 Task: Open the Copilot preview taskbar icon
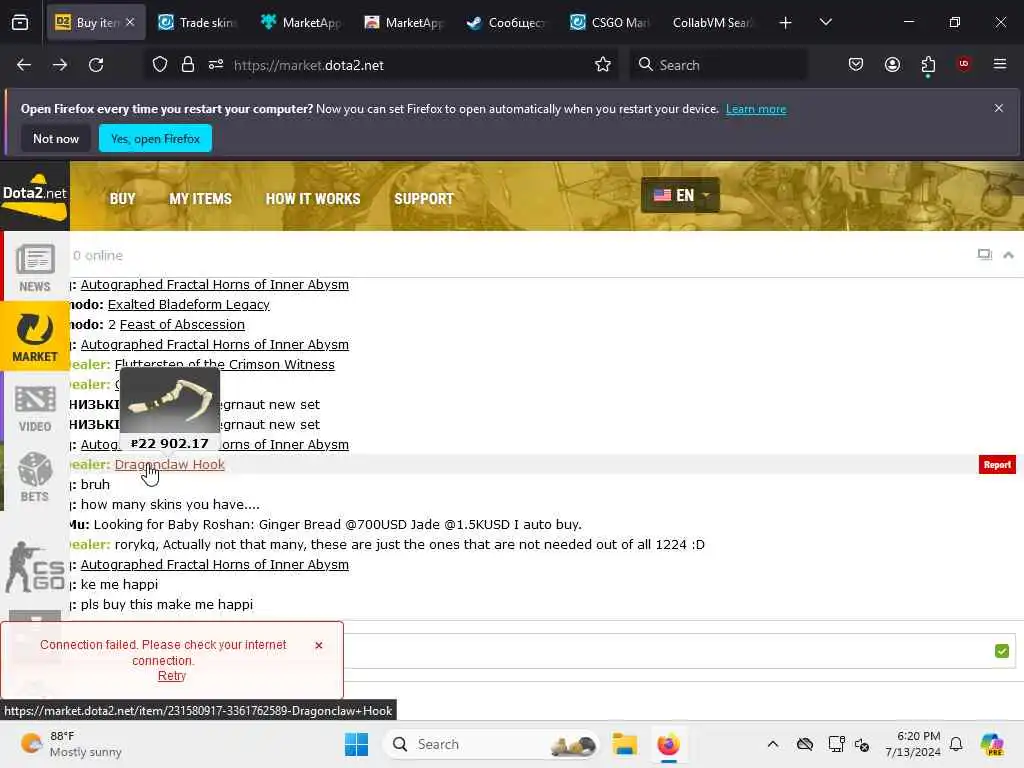tap(992, 744)
